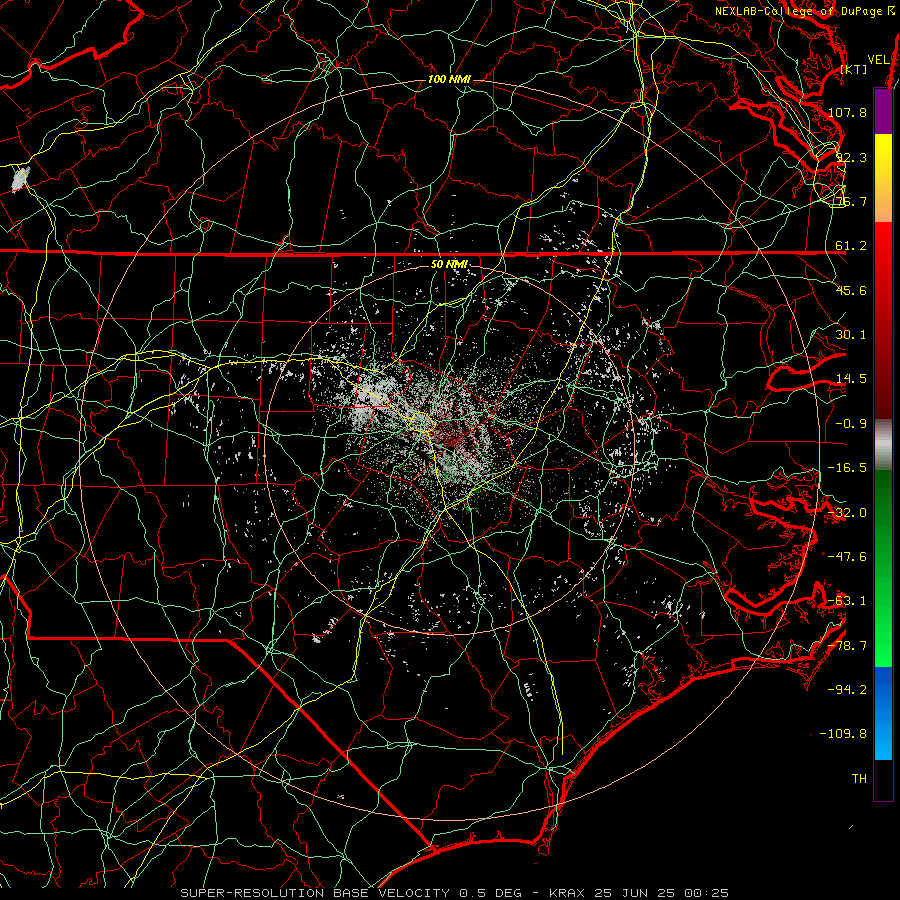Click the "TH" legend label
The image size is (900, 900).
[859, 779]
